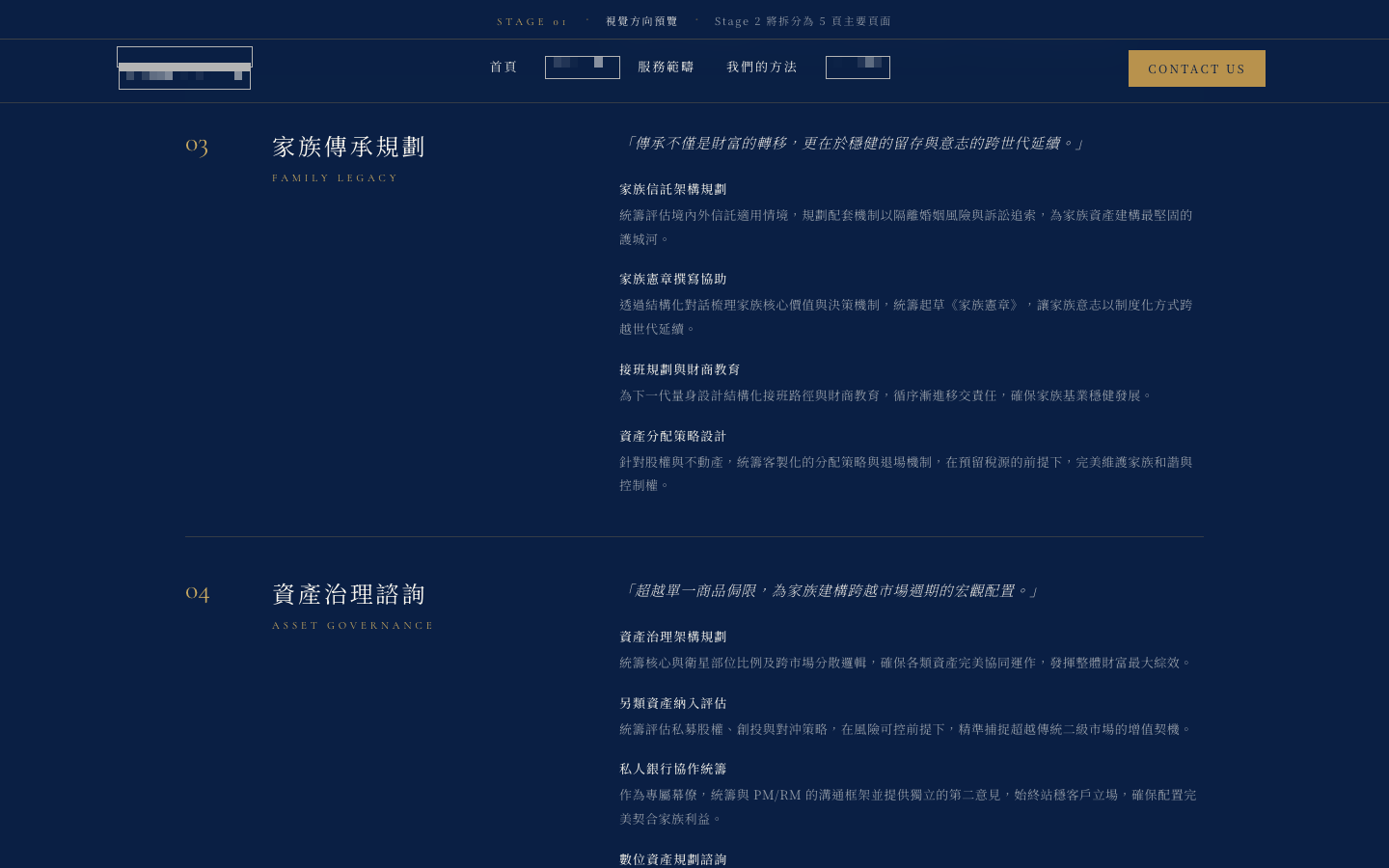This screenshot has width=1389, height=868.
Task: Click the quote beginning 「超越單一商品侷限
Action: 831,590
